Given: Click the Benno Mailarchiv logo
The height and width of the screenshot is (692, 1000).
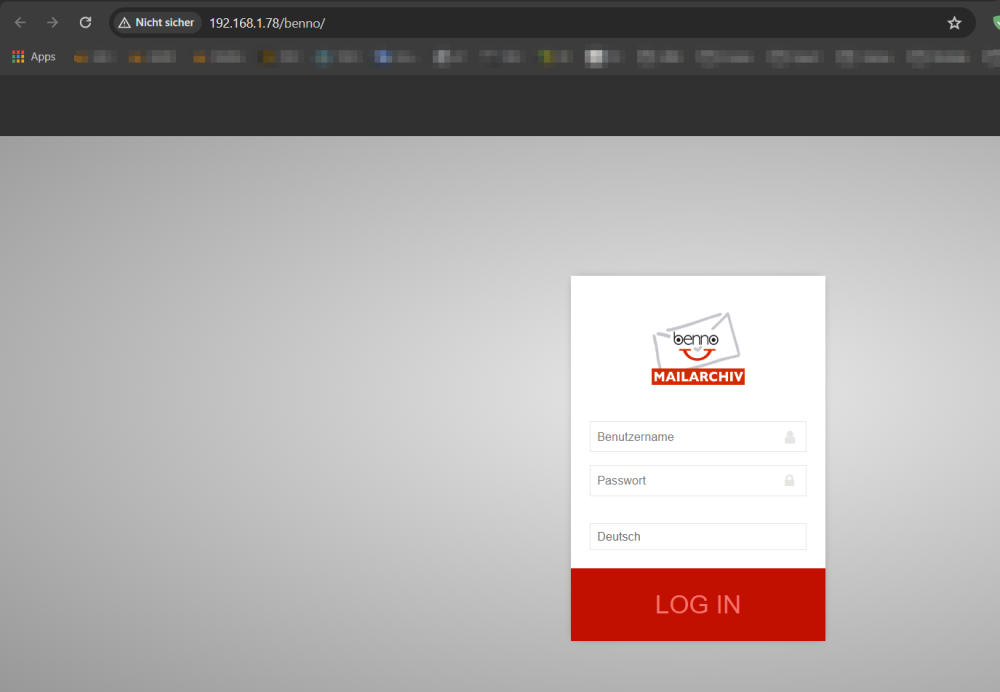Looking at the screenshot, I should pos(698,349).
